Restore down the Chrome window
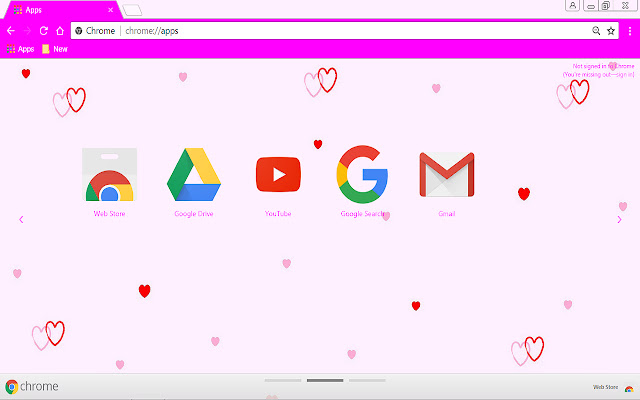The image size is (640, 400). [x=606, y=6]
